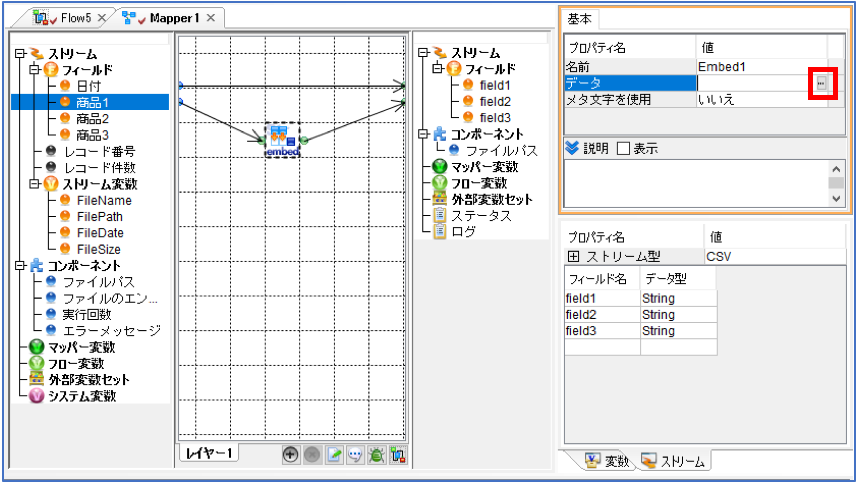The image size is (858, 482).
Task: Switch to the ストリーム bottom tab
Action: [x=673, y=461]
